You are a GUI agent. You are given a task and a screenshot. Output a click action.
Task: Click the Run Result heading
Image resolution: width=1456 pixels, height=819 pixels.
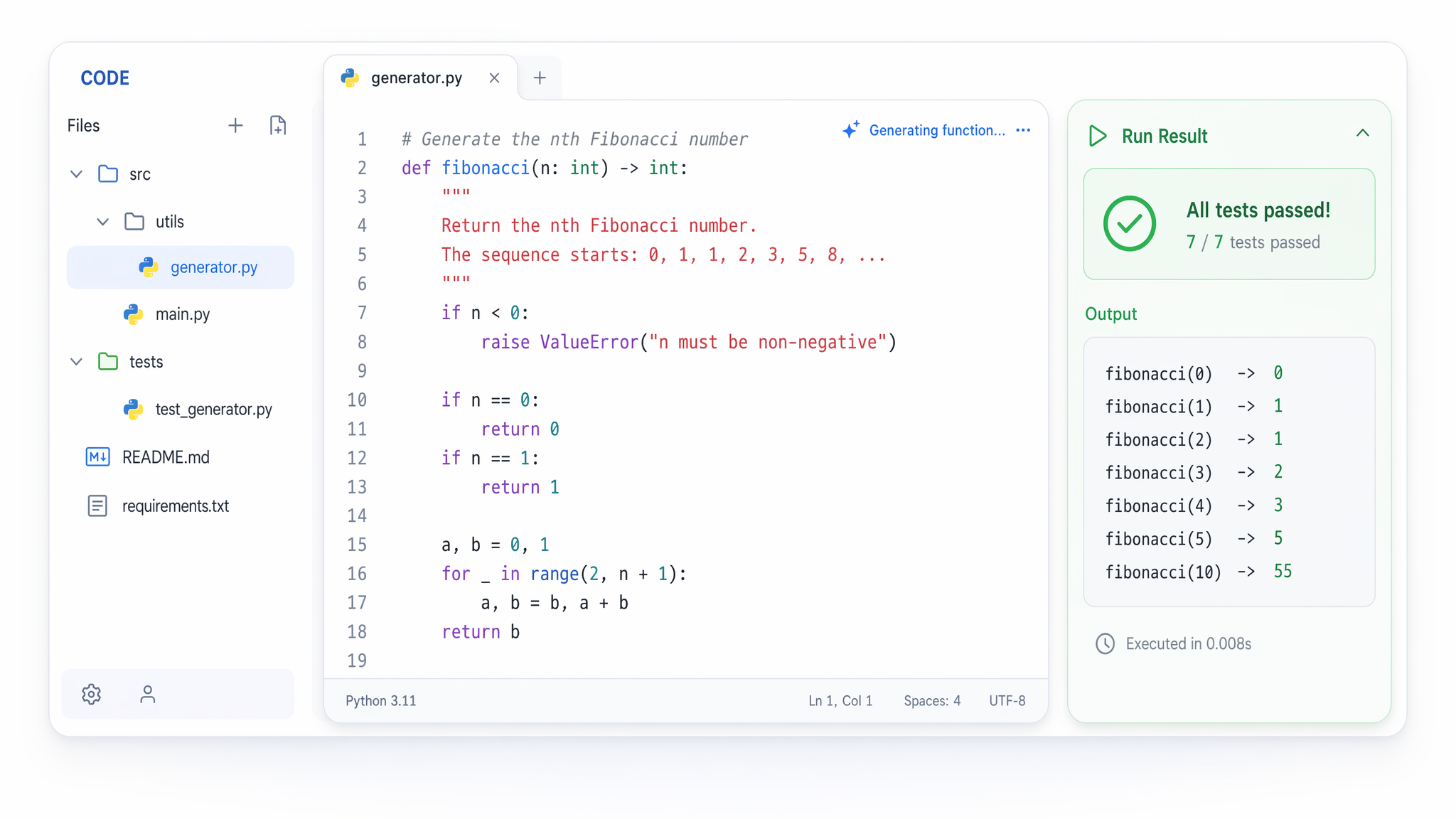(x=1165, y=136)
